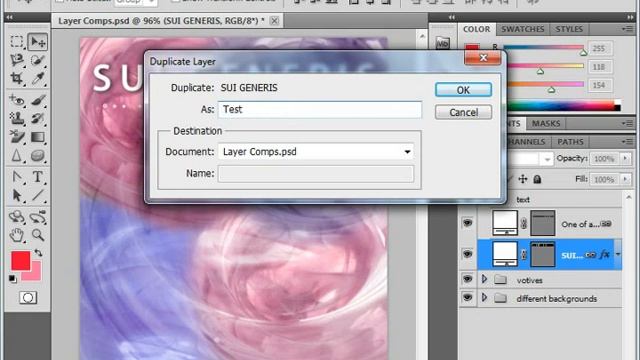Reset default foreground and background colors
640x360 pixels.
pyautogui.click(x=13, y=279)
